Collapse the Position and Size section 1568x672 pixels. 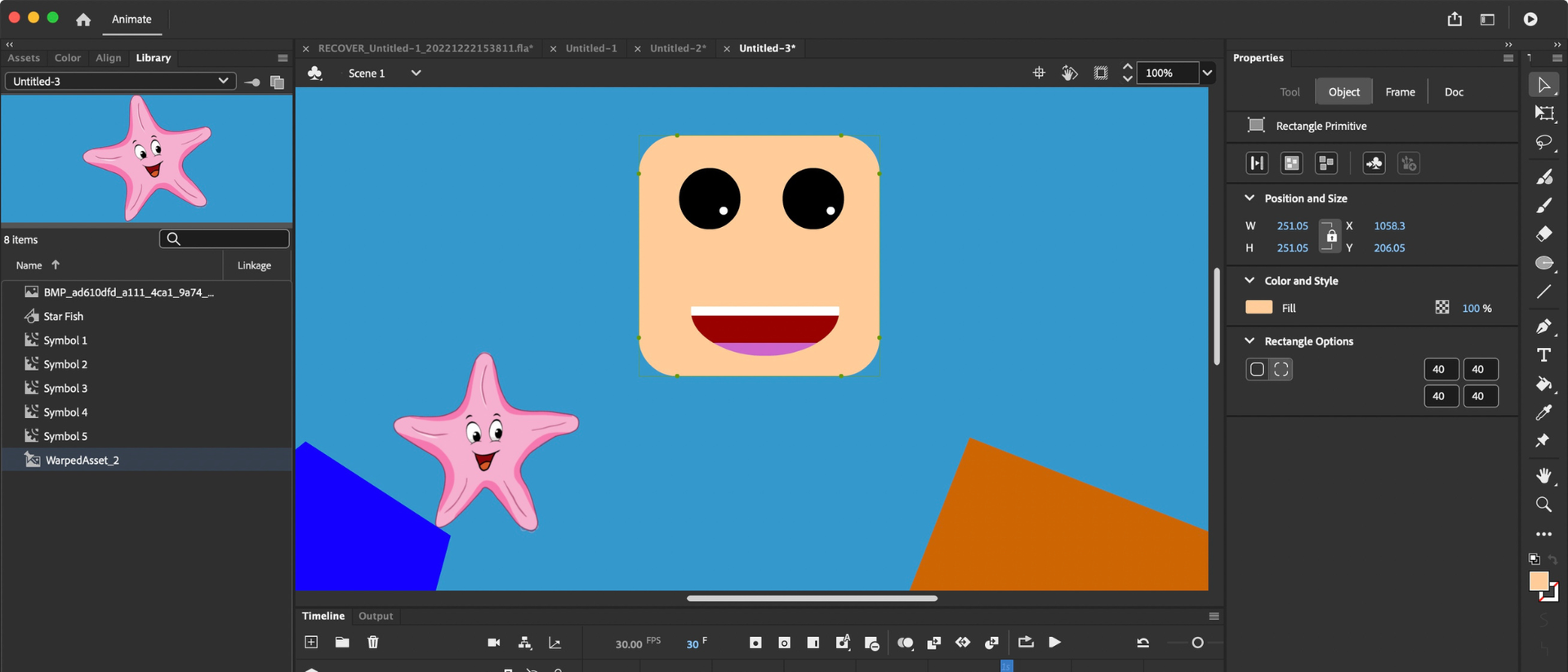[1249, 198]
